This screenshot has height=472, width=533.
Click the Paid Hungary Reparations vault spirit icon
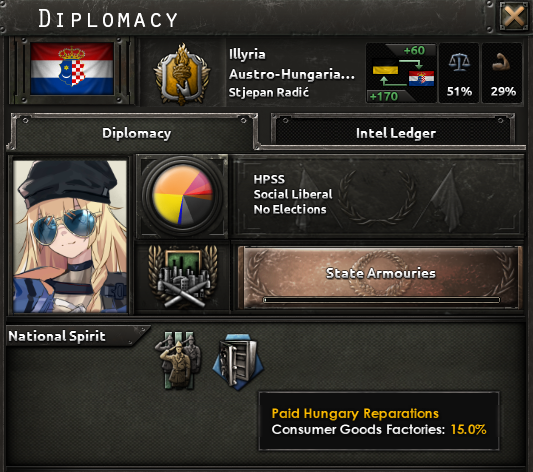pyautogui.click(x=238, y=362)
